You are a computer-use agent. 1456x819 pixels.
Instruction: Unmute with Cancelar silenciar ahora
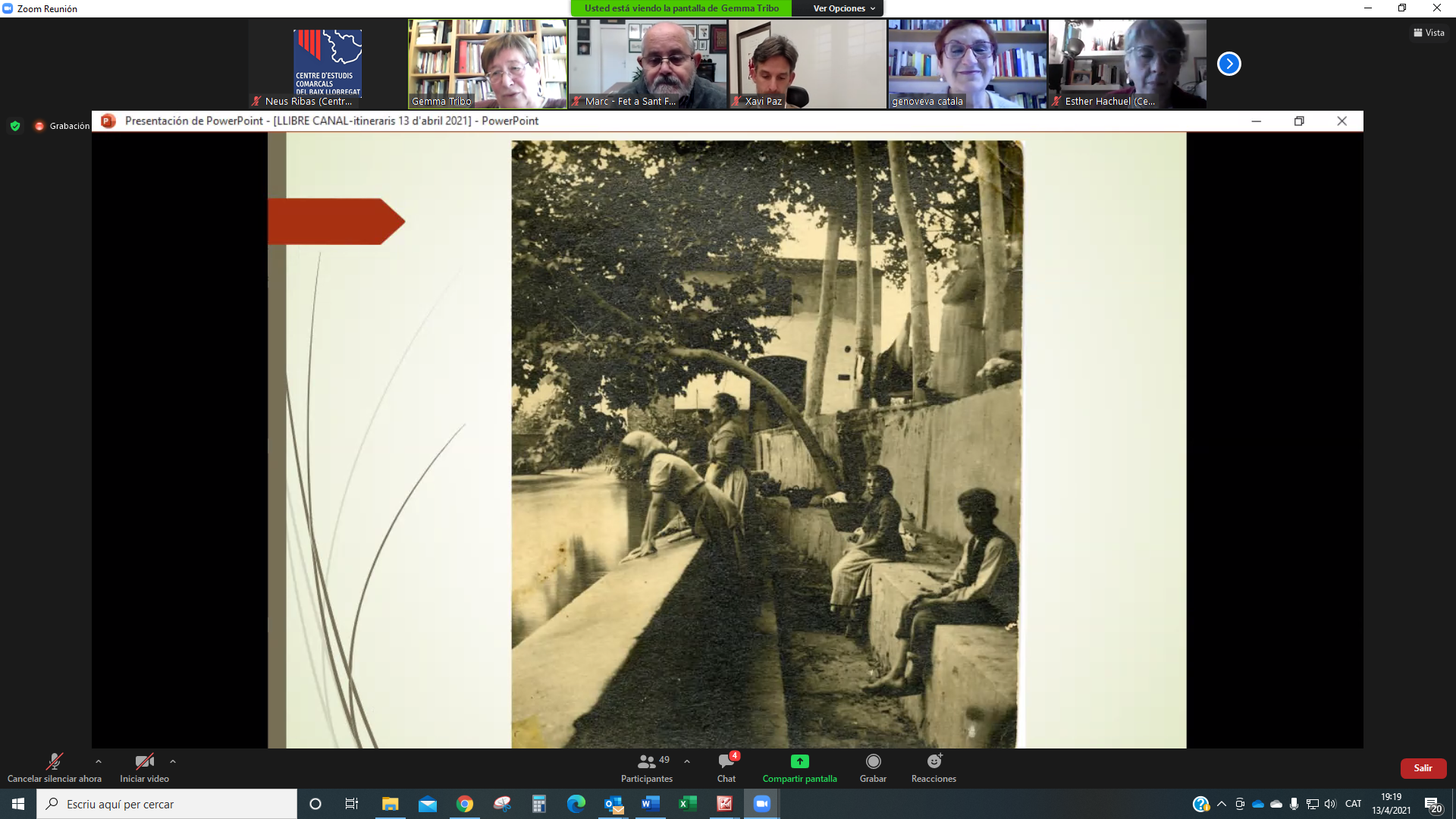coord(54,761)
